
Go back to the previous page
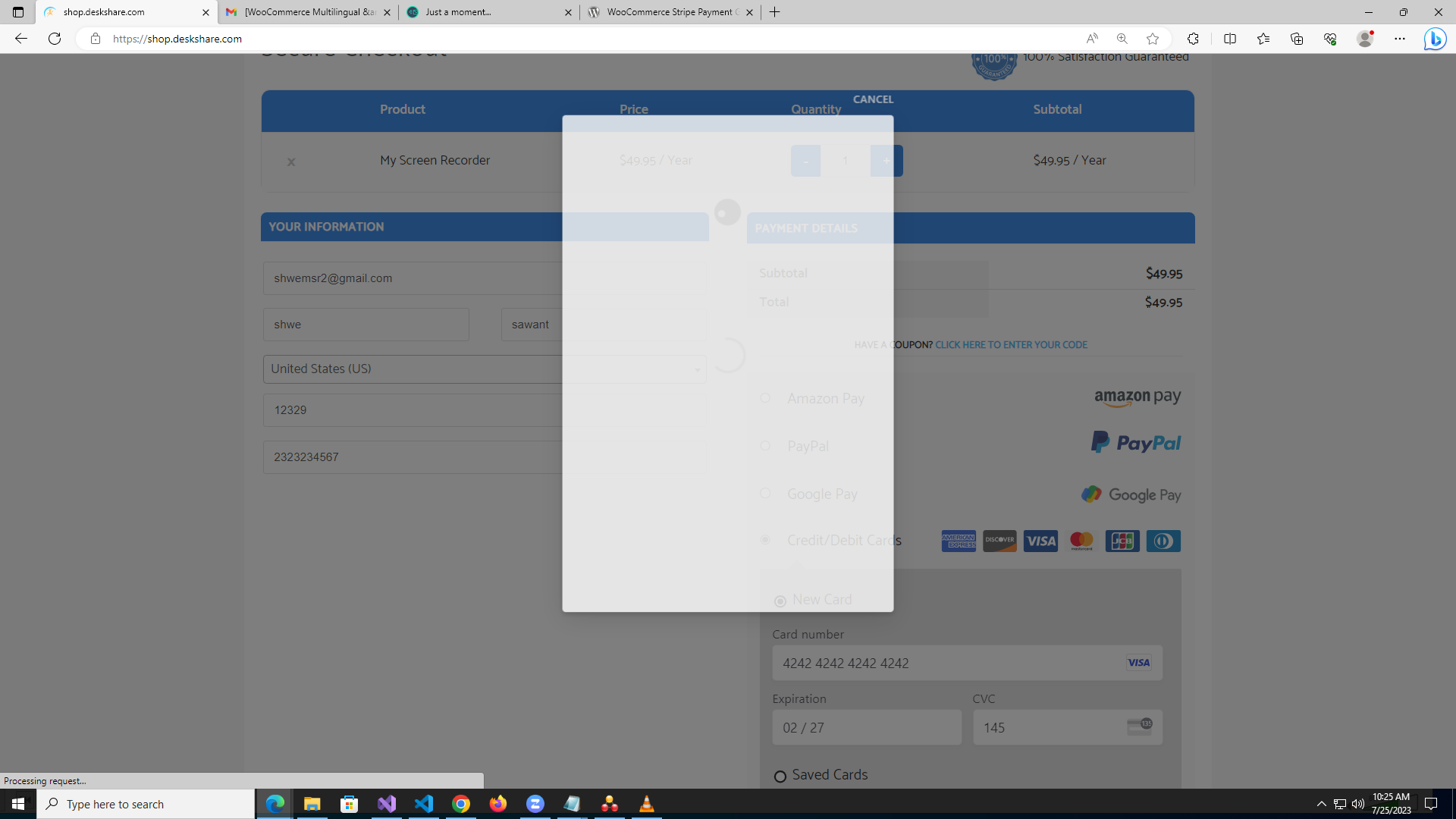tap(21, 39)
